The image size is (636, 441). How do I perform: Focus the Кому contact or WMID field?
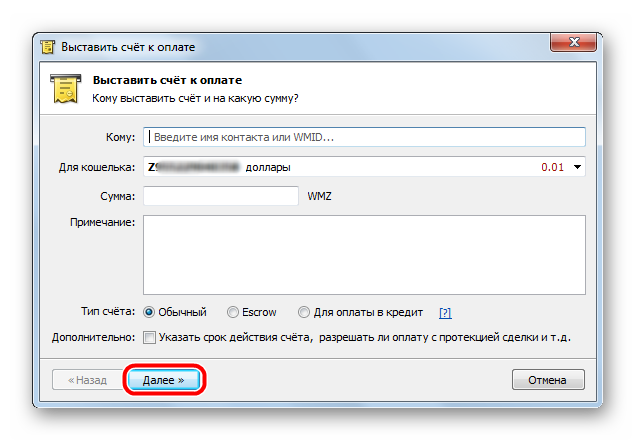tap(364, 137)
